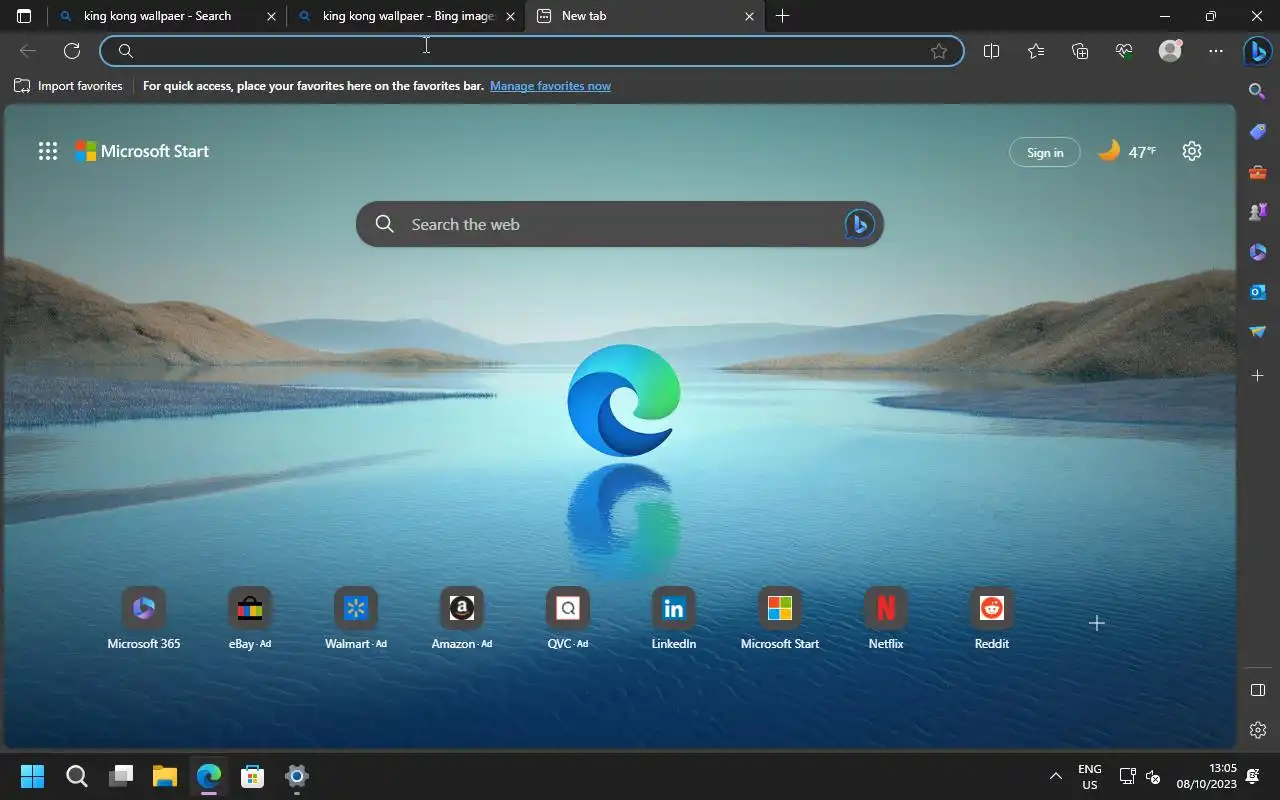
Task: Open Collections panel
Action: [x=1080, y=51]
